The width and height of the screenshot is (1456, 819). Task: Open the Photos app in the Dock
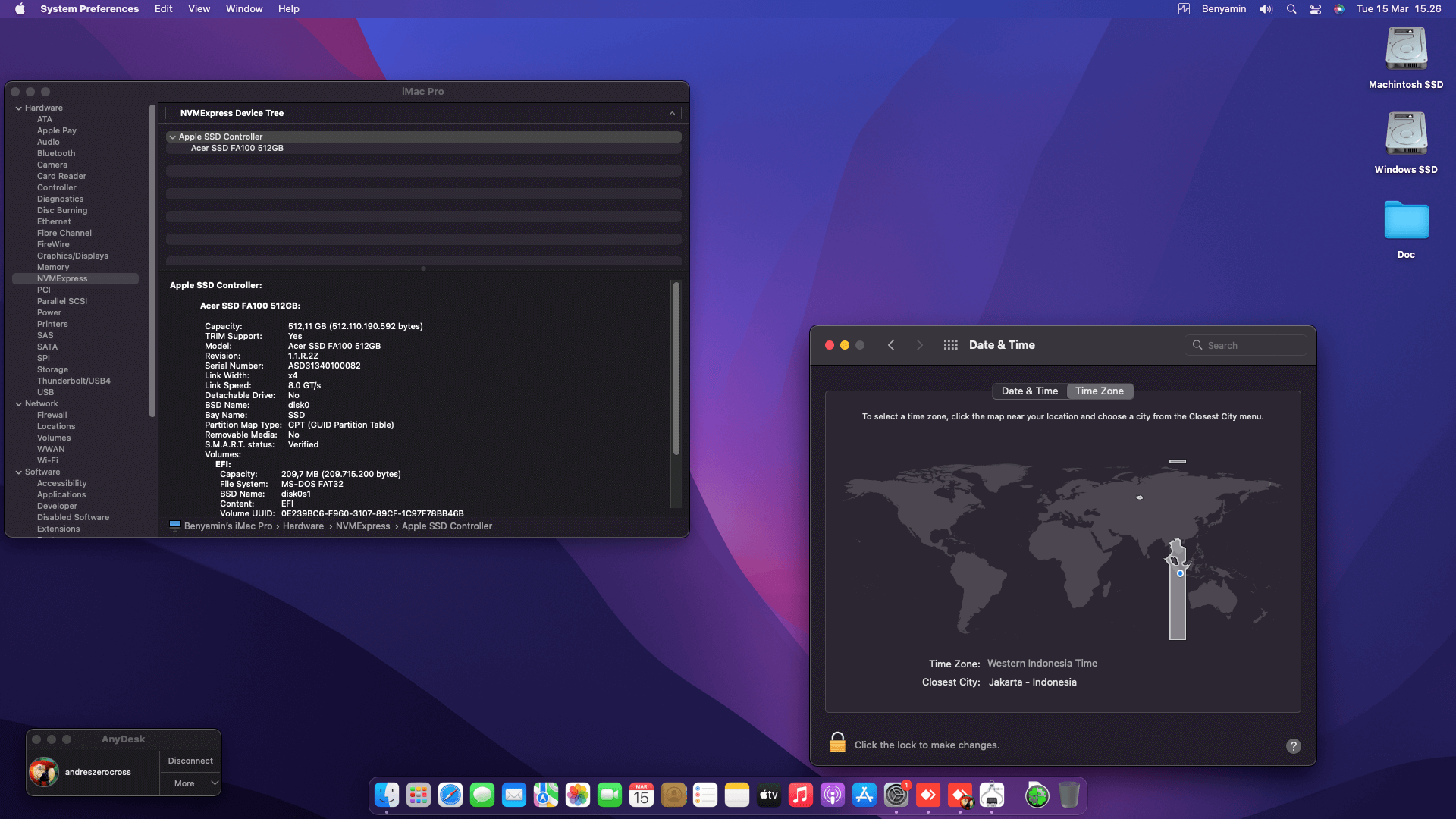pos(578,795)
